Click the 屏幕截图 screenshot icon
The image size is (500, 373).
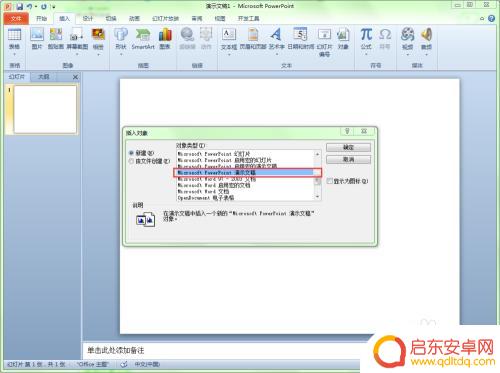point(77,35)
